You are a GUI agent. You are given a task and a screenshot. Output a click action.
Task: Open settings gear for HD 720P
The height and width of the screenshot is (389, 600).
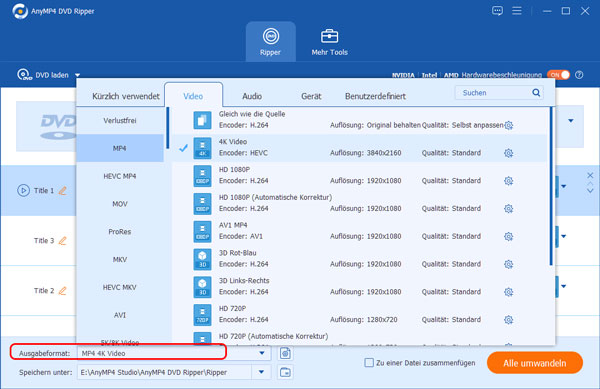pyautogui.click(x=509, y=319)
